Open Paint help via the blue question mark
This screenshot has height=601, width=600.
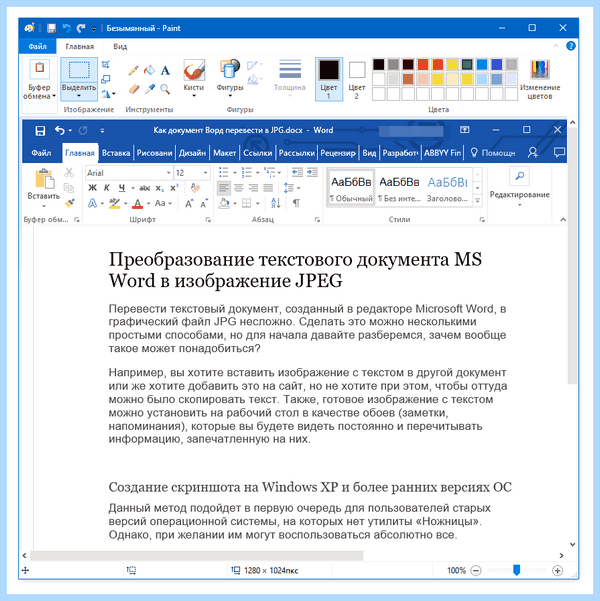point(571,46)
